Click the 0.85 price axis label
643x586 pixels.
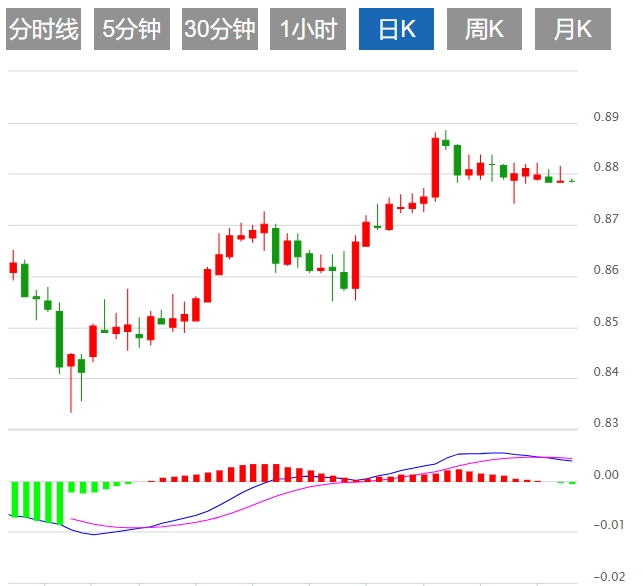(x=606, y=322)
